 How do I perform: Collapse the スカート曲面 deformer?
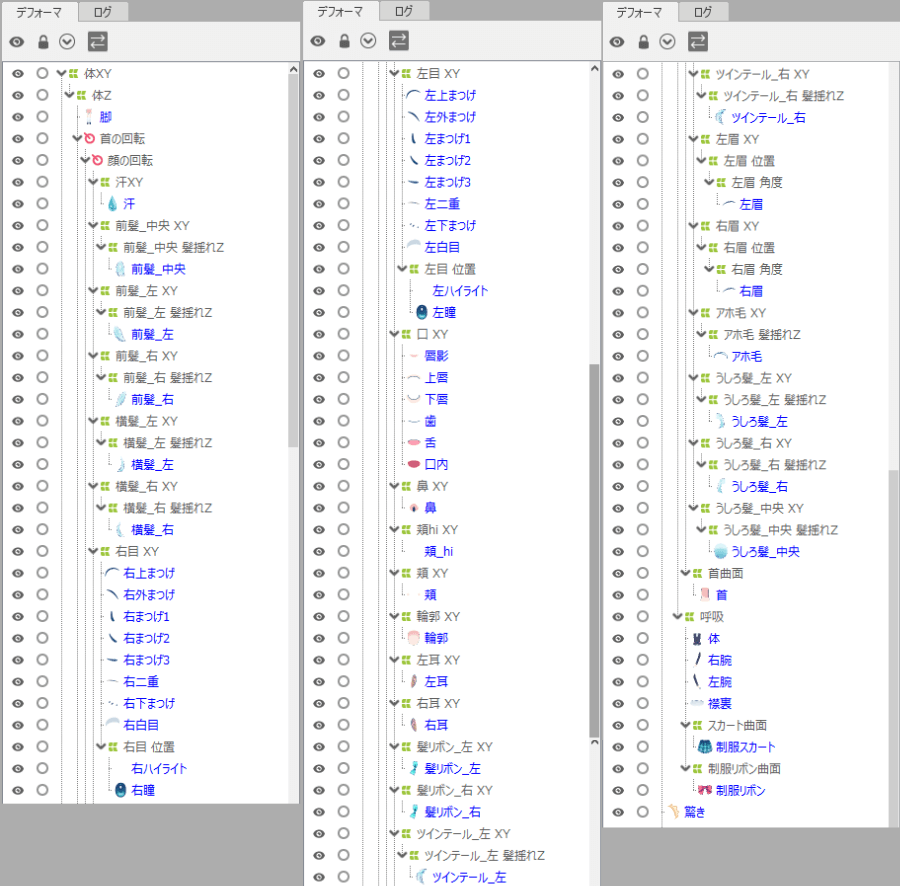pyautogui.click(x=685, y=725)
